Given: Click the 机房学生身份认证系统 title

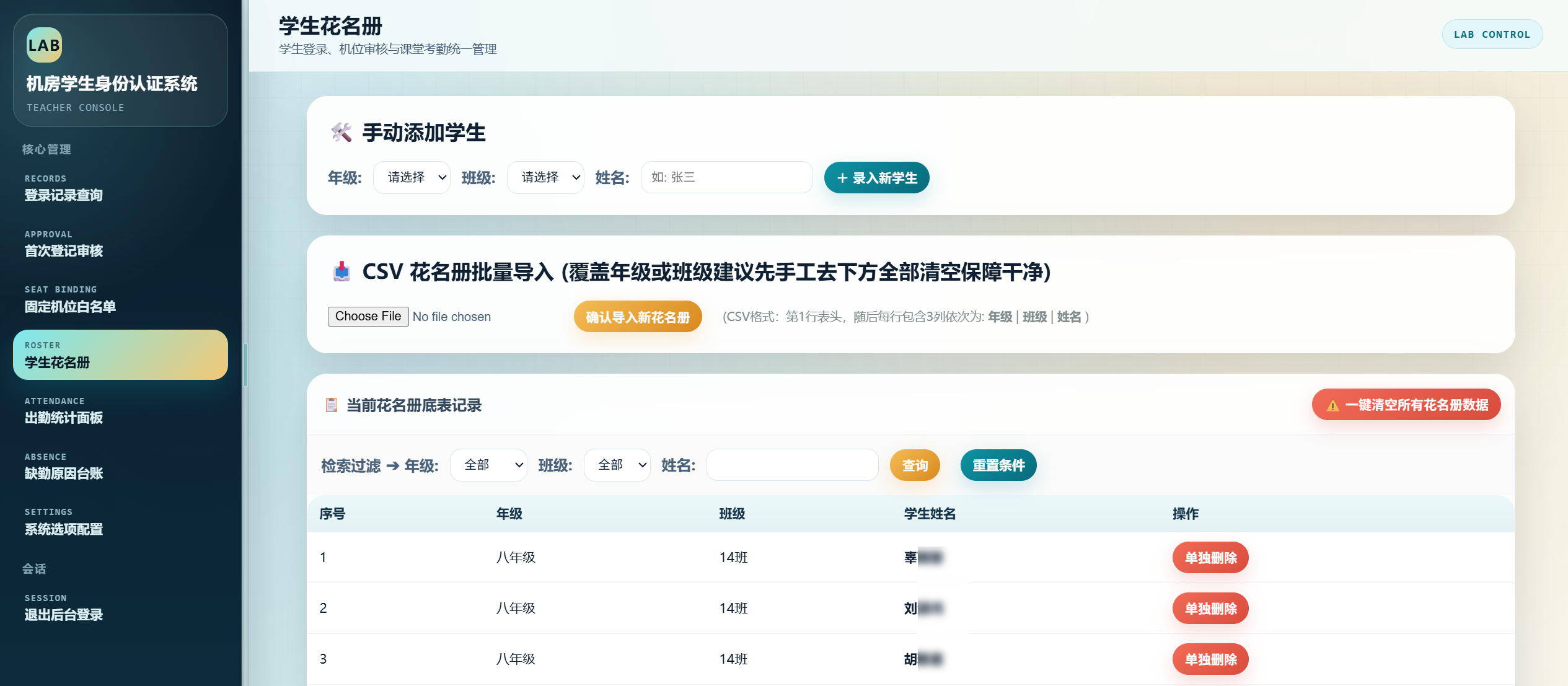Looking at the screenshot, I should pos(112,84).
